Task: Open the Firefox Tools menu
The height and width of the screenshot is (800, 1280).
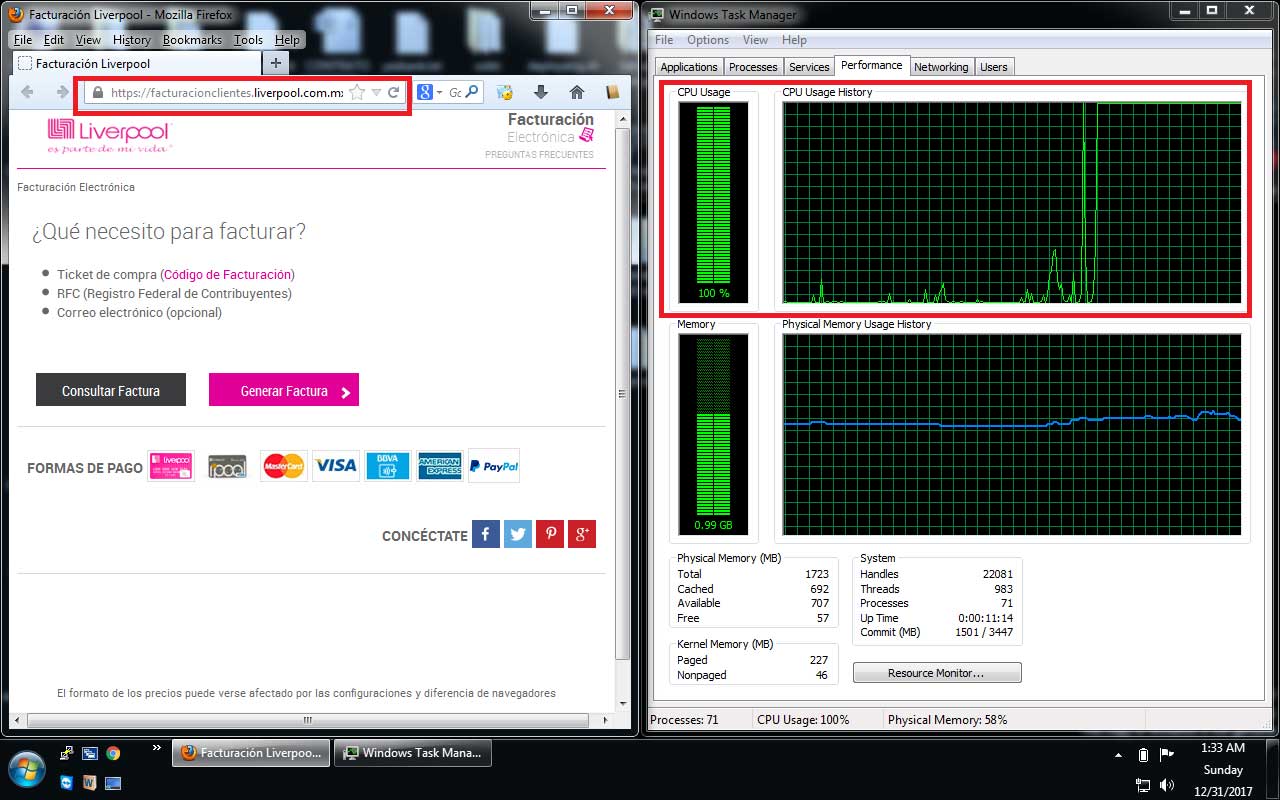Action: click(248, 40)
